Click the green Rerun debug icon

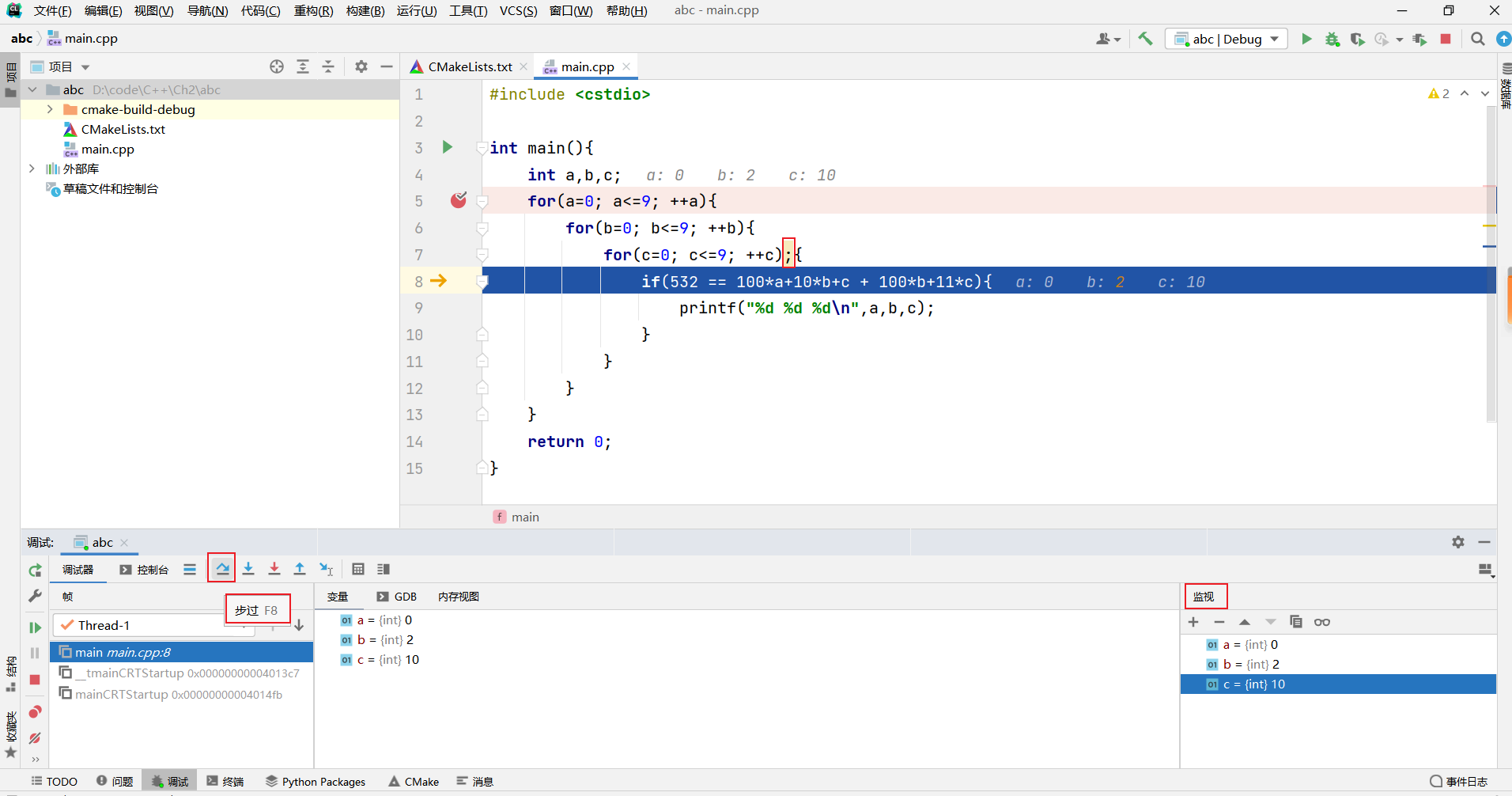coord(35,570)
